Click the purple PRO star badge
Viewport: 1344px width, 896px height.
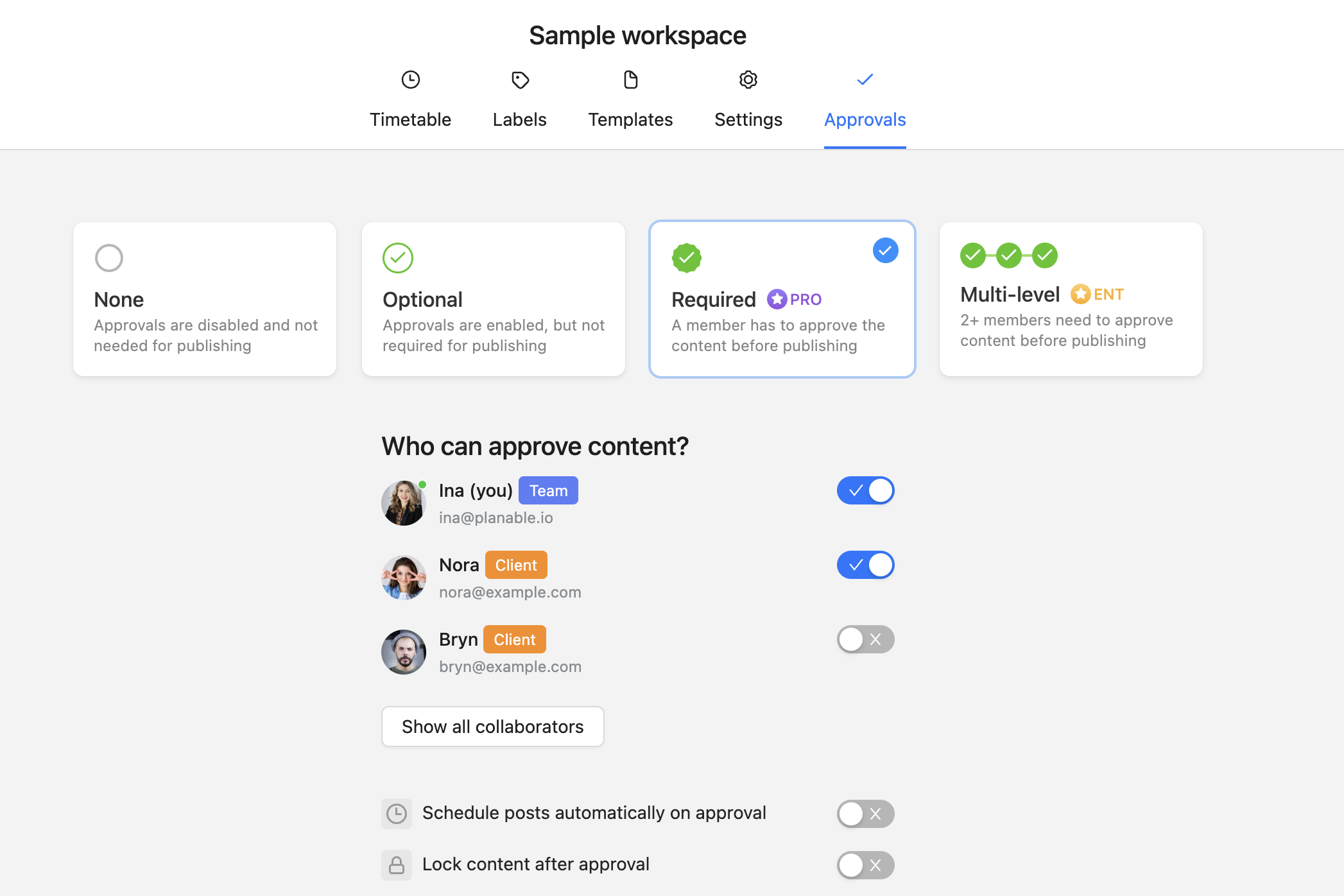pos(777,299)
